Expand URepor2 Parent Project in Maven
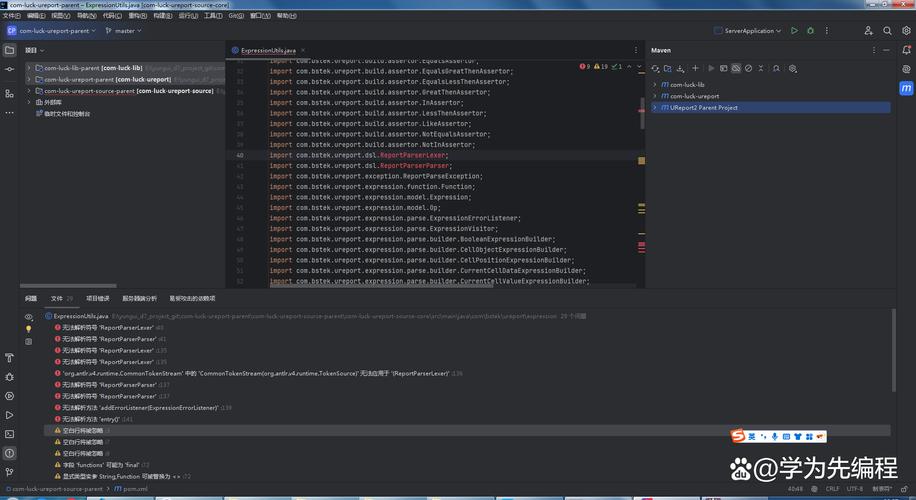This screenshot has width=916, height=500. (654, 107)
